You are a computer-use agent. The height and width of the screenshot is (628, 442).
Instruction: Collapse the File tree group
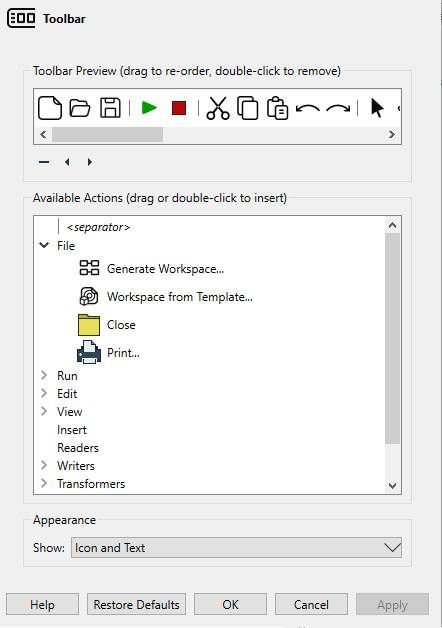point(44,245)
